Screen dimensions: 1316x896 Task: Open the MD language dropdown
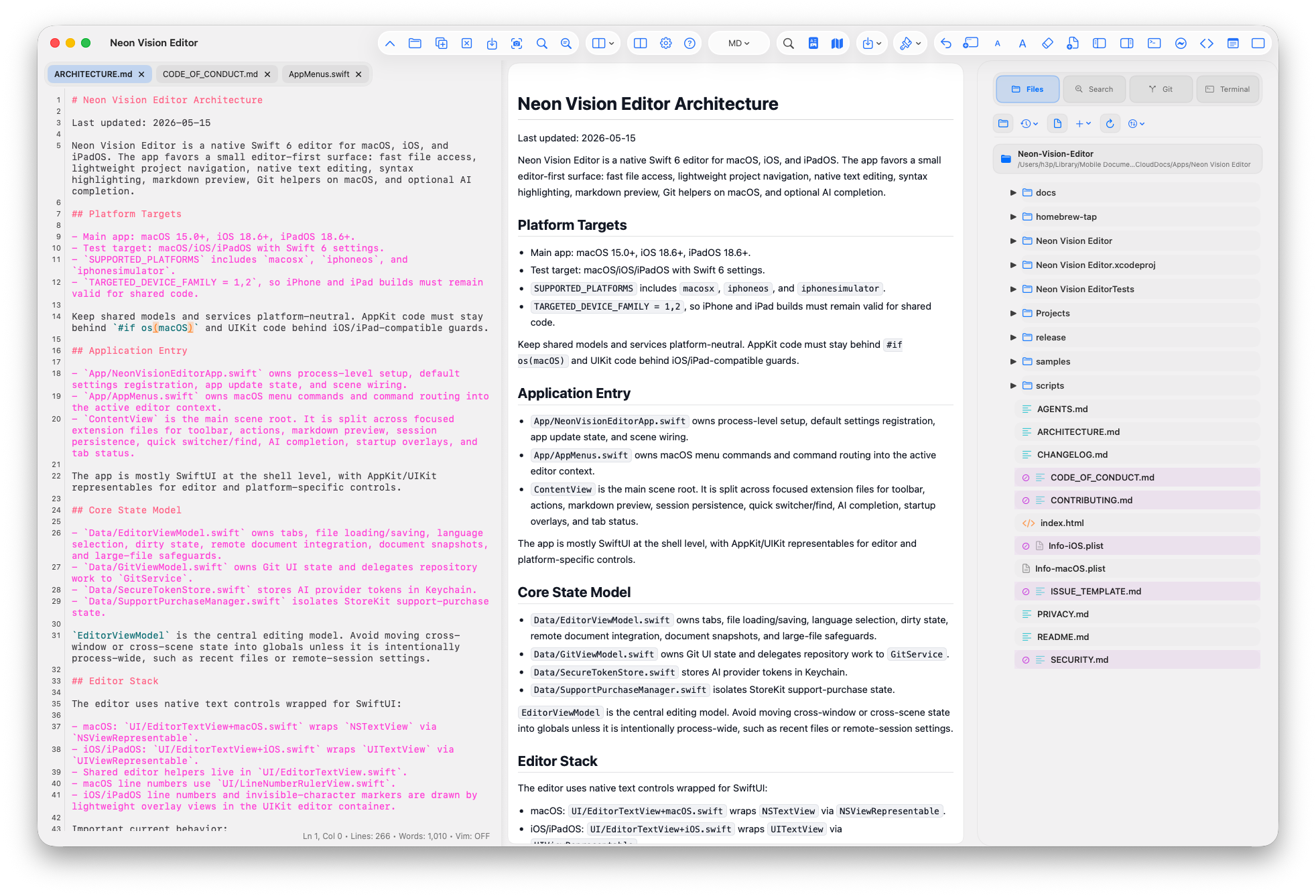click(738, 44)
